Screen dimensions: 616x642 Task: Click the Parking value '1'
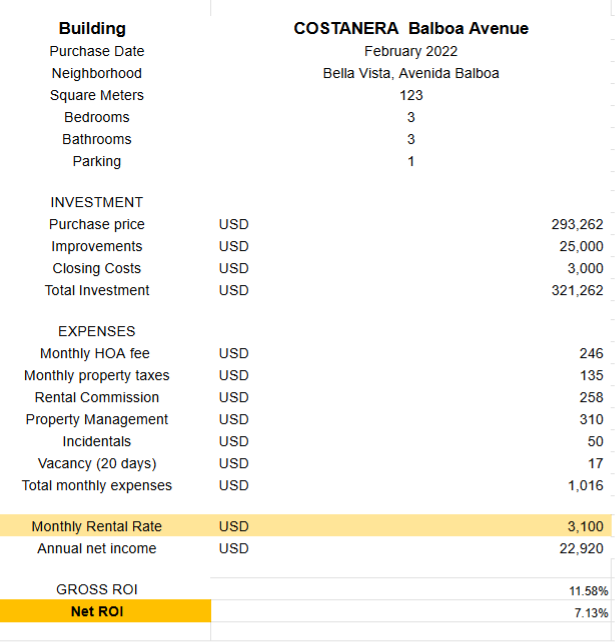(411, 161)
